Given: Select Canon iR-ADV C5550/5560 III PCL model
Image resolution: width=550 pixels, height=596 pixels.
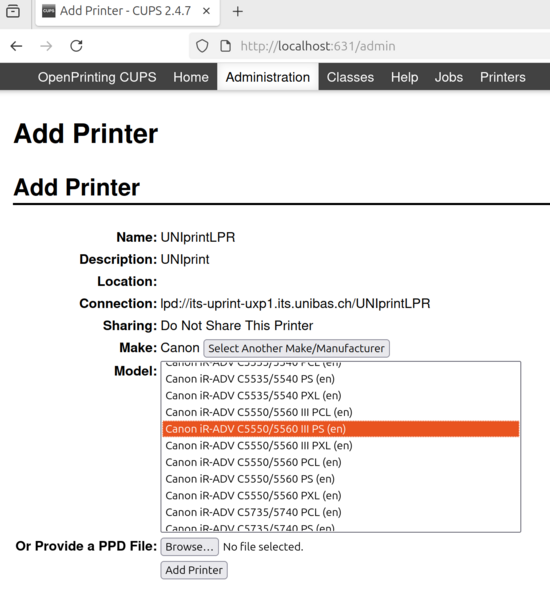Looking at the screenshot, I should tap(341, 412).
